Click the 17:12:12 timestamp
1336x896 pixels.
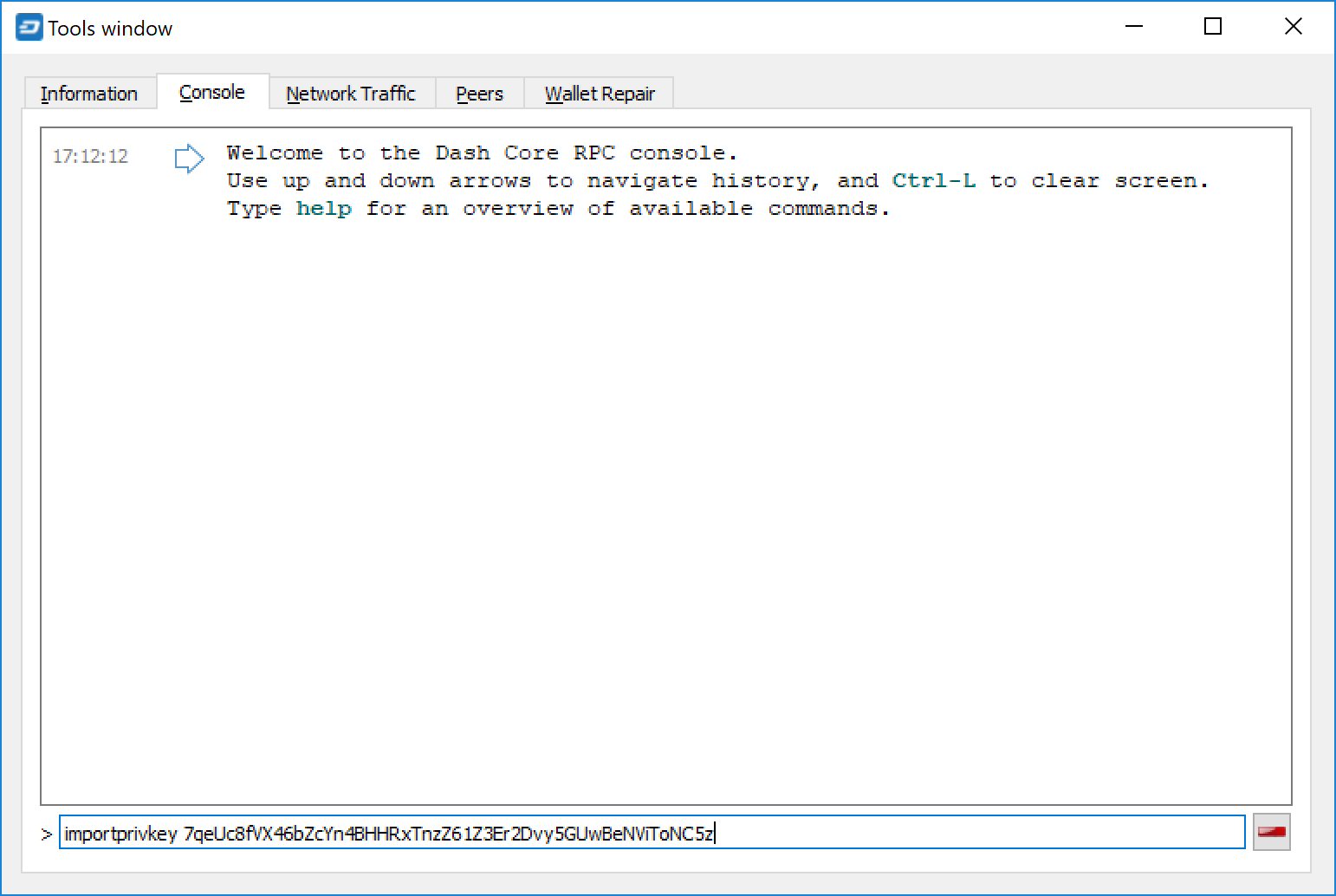(x=90, y=157)
